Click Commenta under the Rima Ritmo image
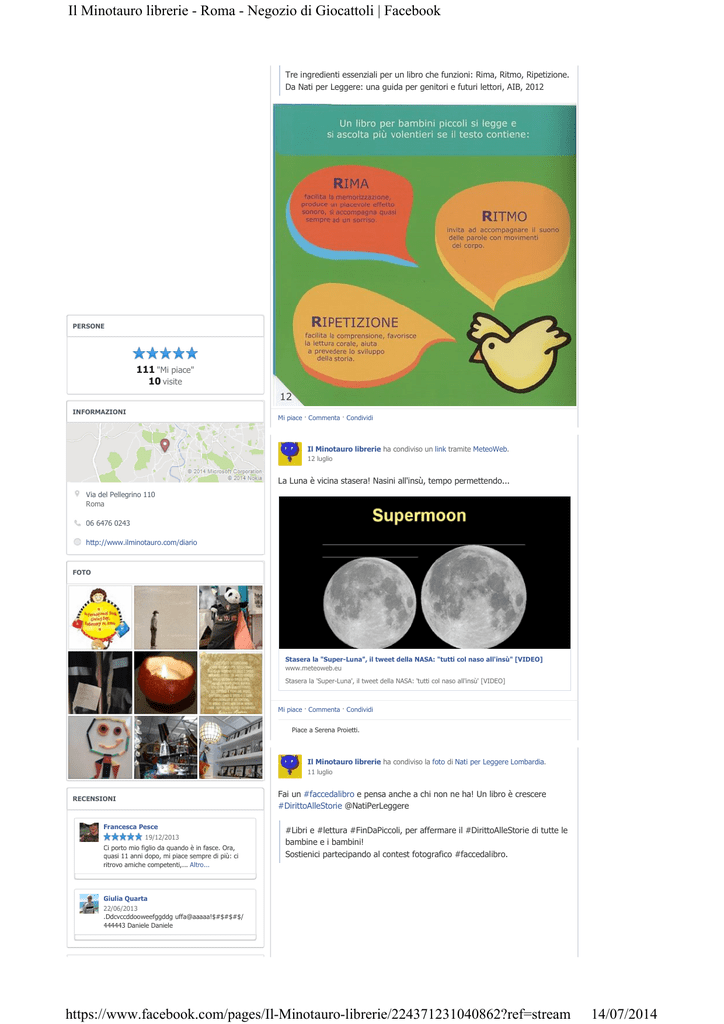 coord(324,418)
